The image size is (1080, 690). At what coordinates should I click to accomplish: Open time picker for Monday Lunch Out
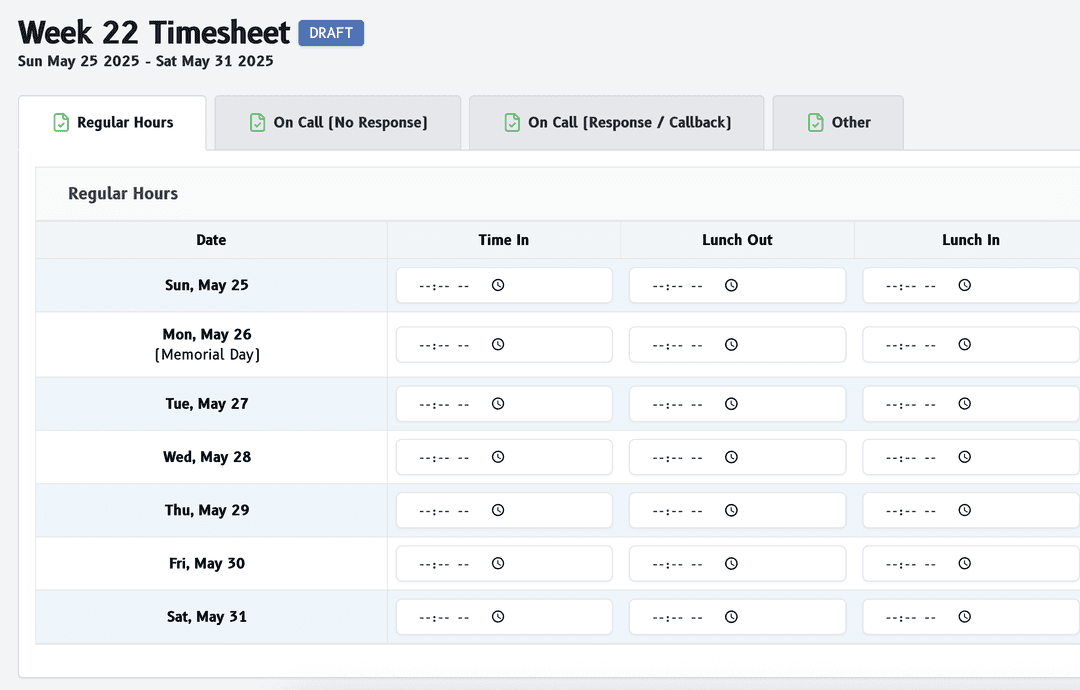pyautogui.click(x=731, y=345)
